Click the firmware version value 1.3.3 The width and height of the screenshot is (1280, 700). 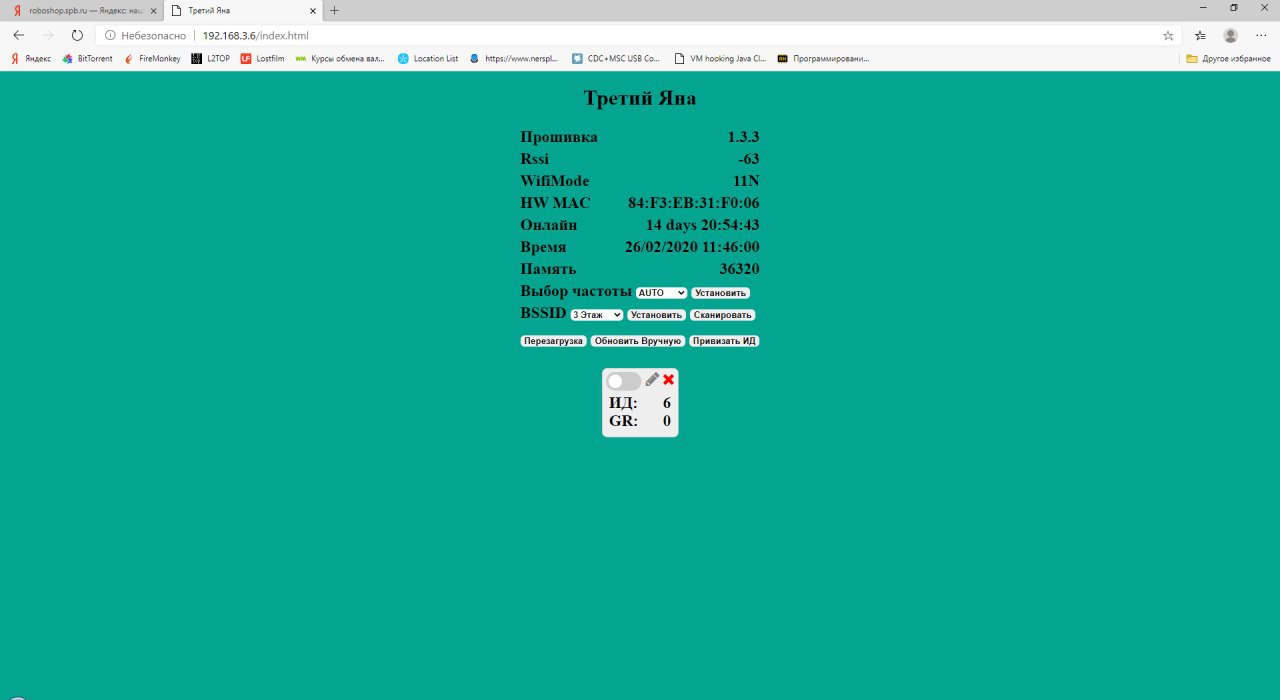tap(743, 137)
